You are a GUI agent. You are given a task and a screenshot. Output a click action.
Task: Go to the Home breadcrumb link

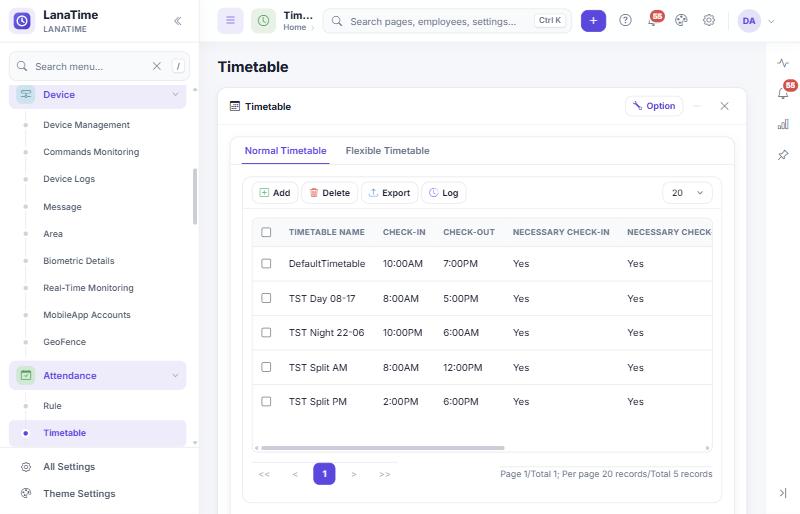(294, 28)
